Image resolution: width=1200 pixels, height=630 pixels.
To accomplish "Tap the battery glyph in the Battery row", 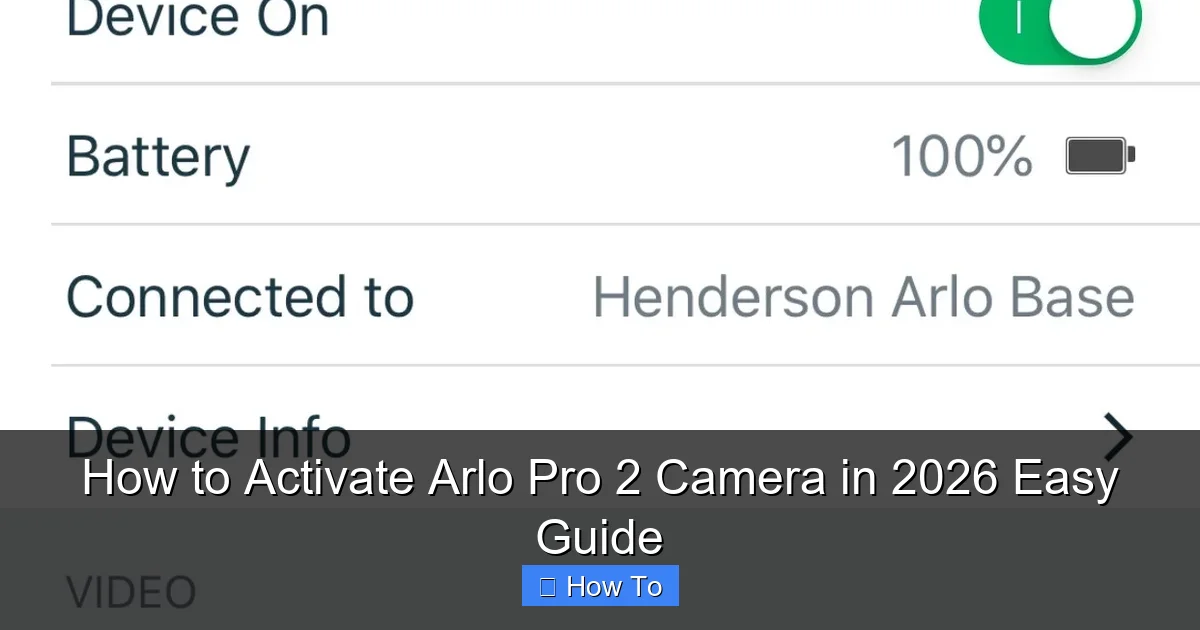I will 1097,155.
